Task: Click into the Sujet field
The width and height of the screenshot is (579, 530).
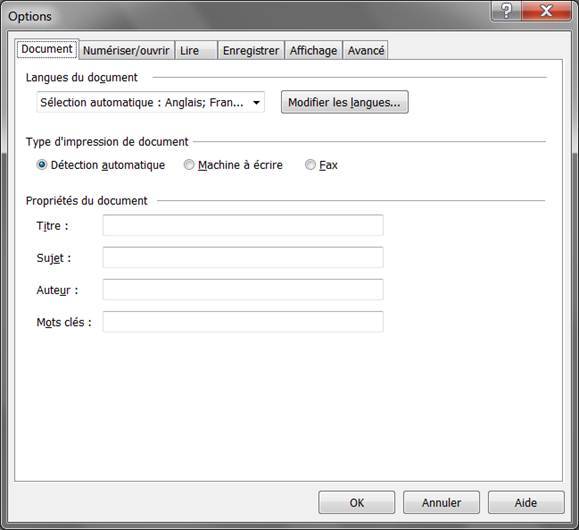Action: (243, 257)
